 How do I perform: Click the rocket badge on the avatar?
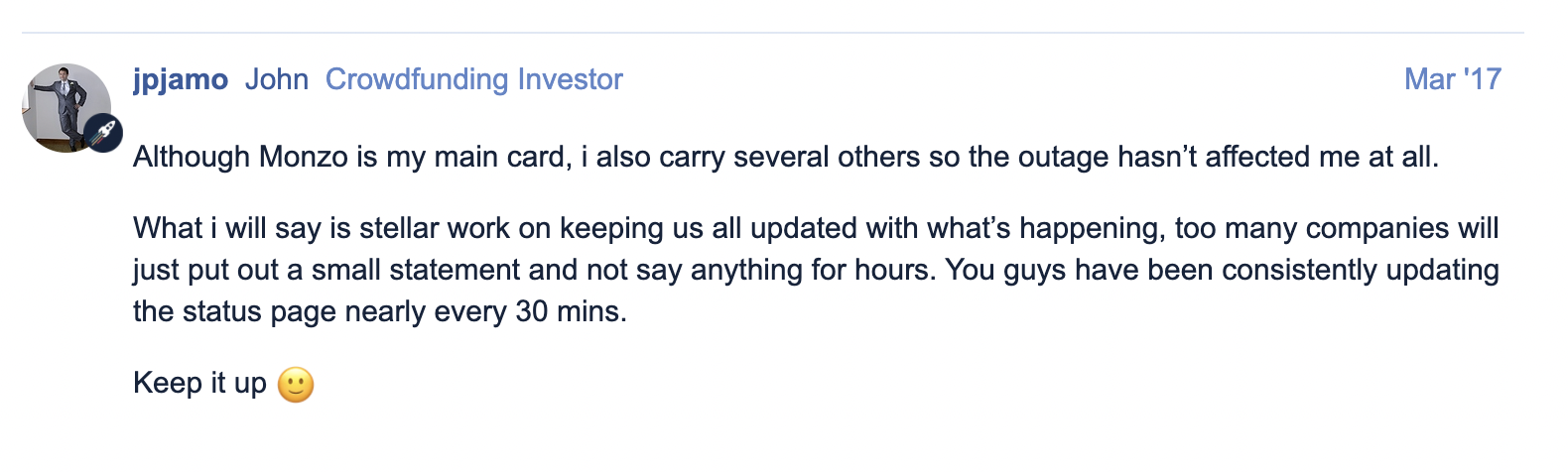click(x=103, y=133)
